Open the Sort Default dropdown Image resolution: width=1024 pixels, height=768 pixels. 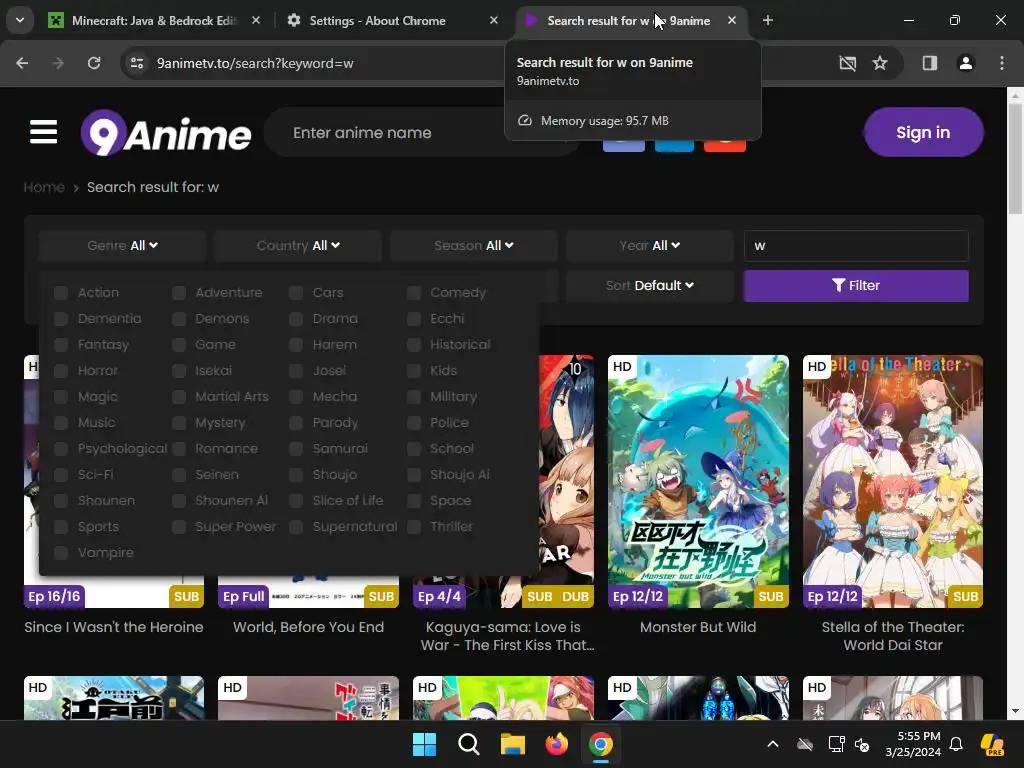pos(650,285)
